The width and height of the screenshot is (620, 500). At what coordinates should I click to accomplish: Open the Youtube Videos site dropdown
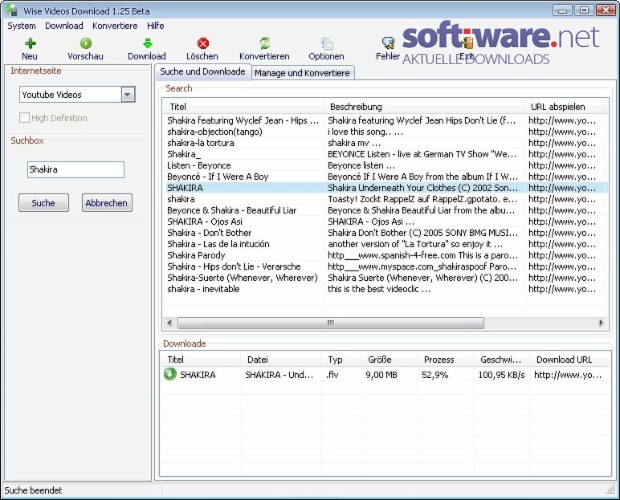pyautogui.click(x=128, y=94)
